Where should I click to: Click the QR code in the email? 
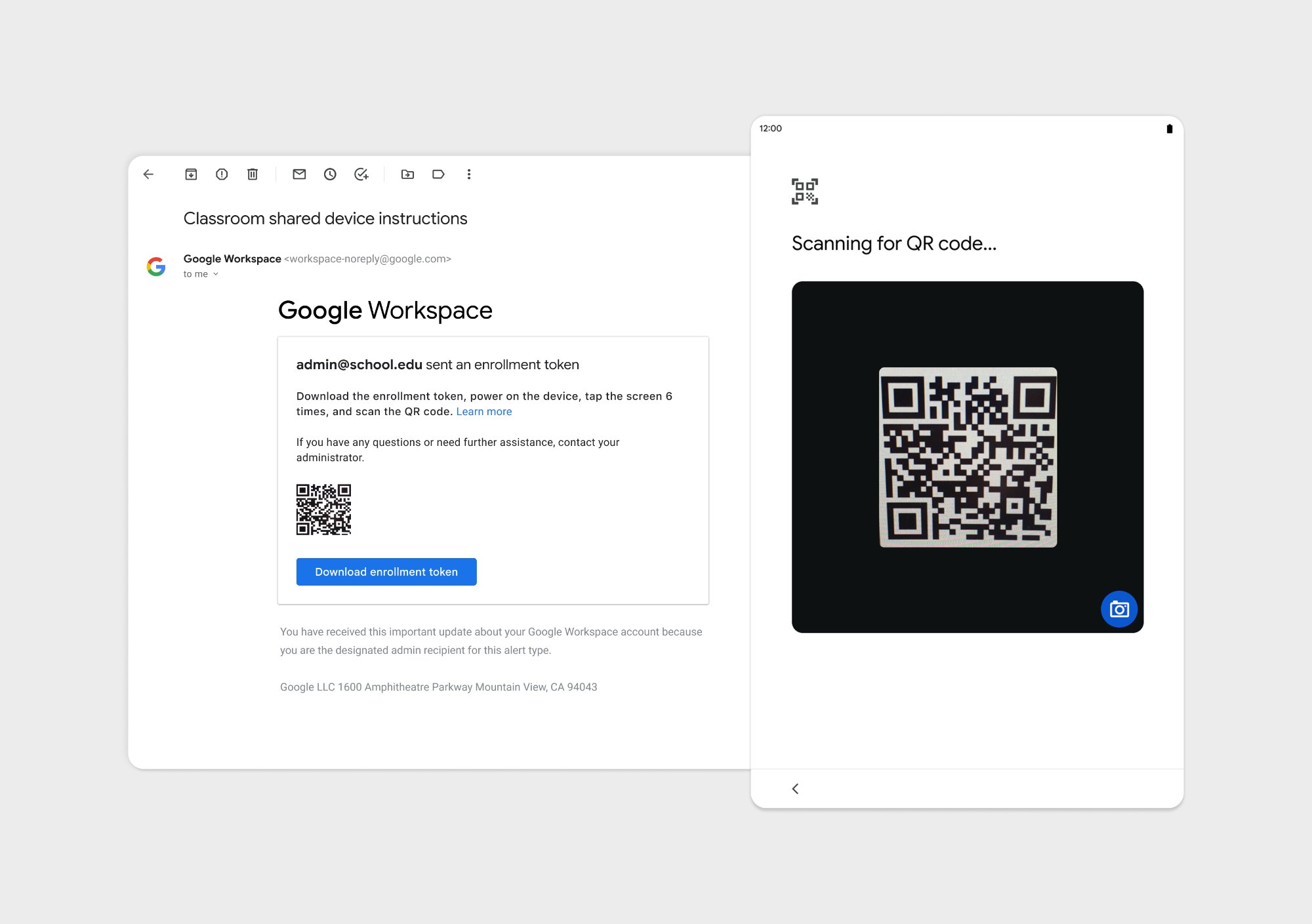[323, 510]
